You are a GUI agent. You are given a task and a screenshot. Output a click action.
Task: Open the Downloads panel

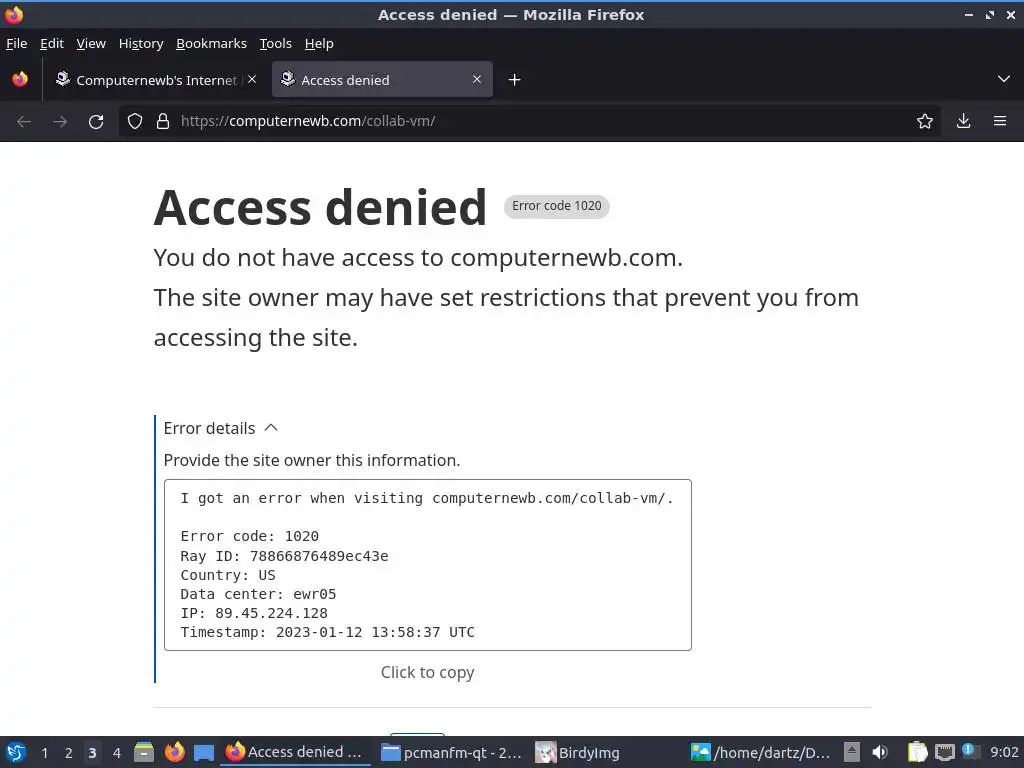coord(963,121)
